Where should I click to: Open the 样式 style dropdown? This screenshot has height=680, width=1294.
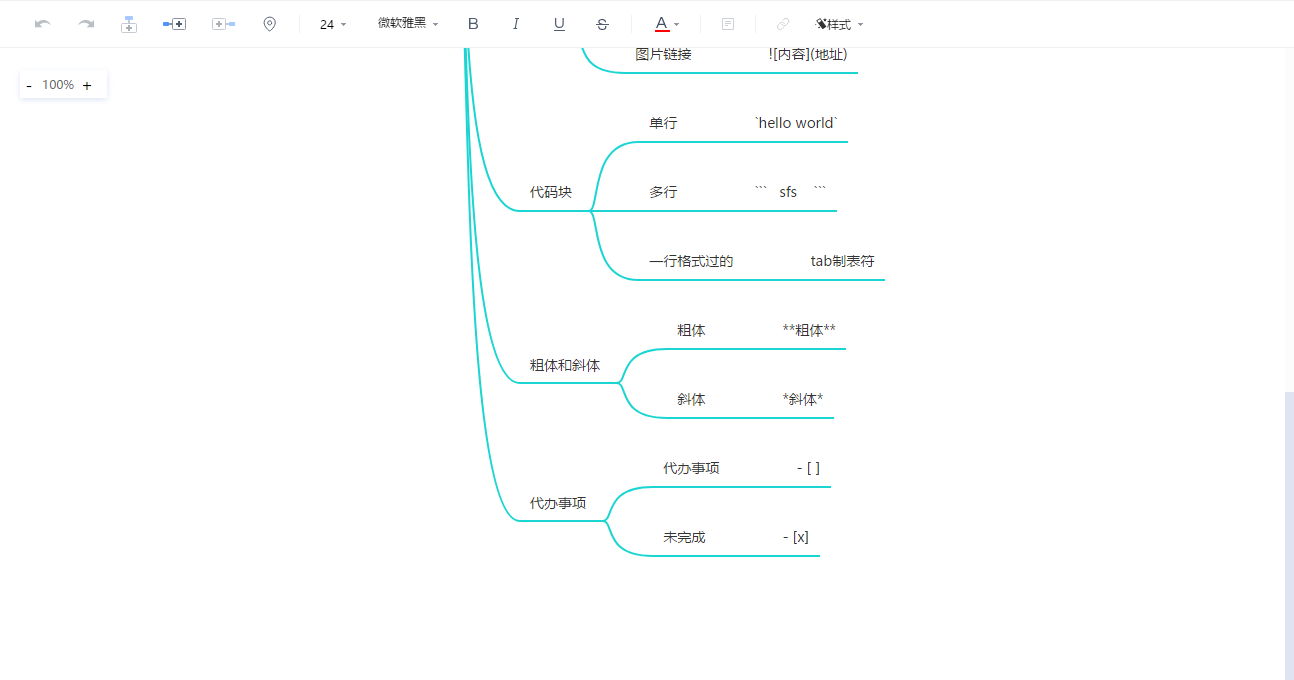[x=839, y=24]
